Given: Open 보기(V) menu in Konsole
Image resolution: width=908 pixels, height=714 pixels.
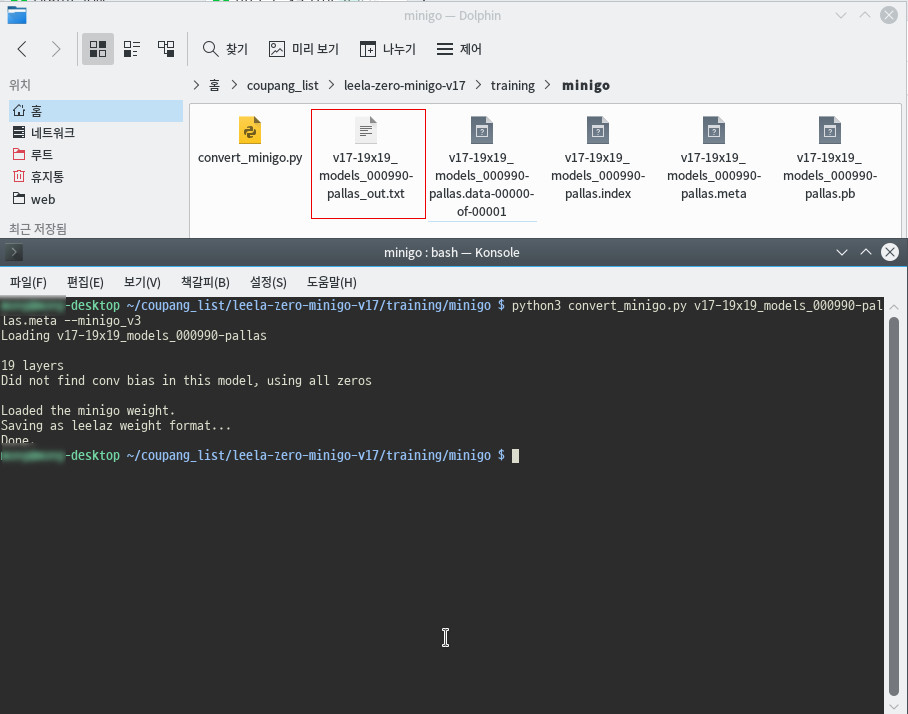Looking at the screenshot, I should click(x=142, y=282).
